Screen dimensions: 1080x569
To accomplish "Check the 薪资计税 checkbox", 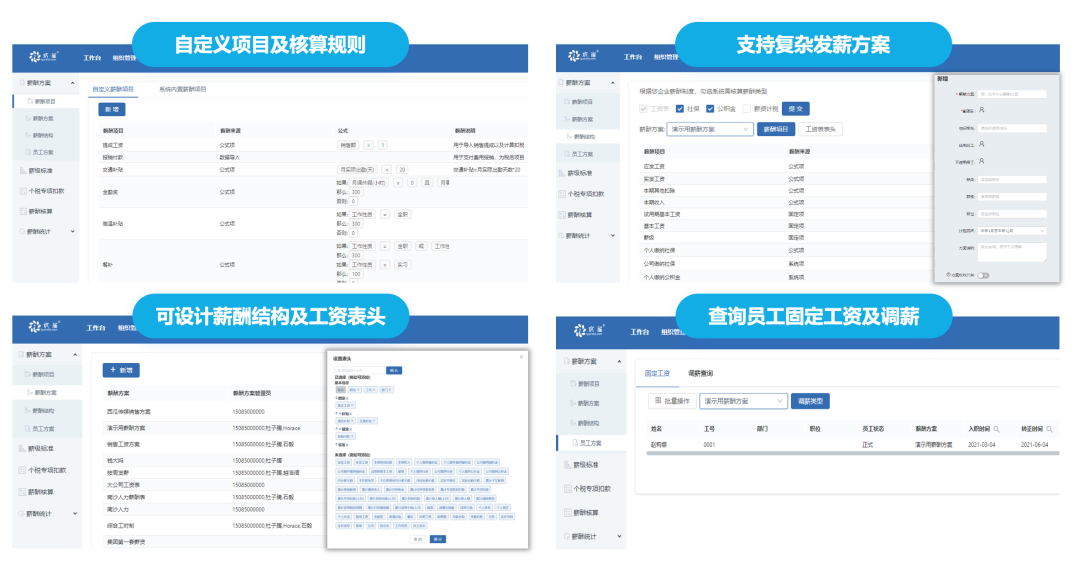I will point(747,109).
